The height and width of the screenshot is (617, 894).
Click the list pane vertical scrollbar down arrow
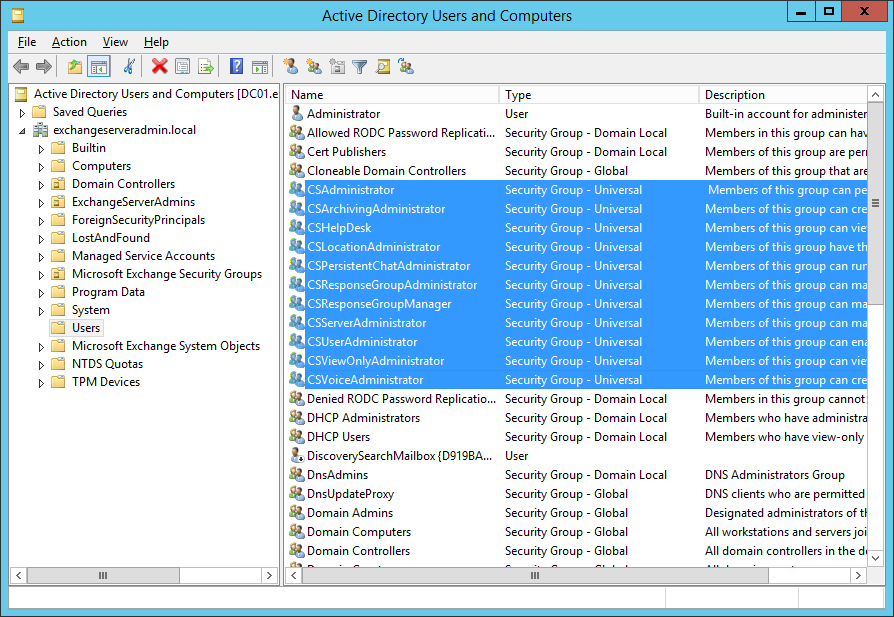(x=875, y=558)
